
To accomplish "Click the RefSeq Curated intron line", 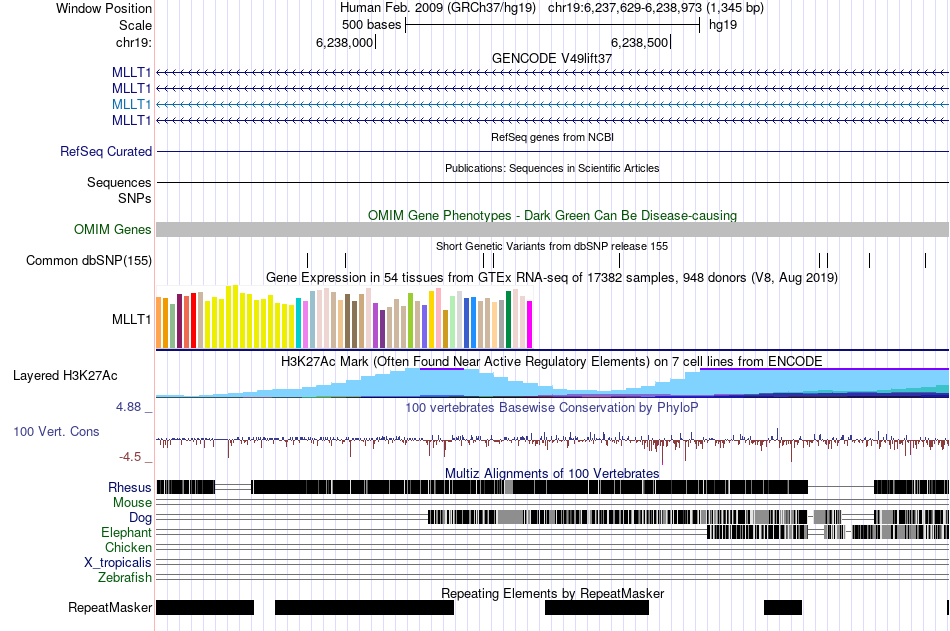I will click(553, 152).
